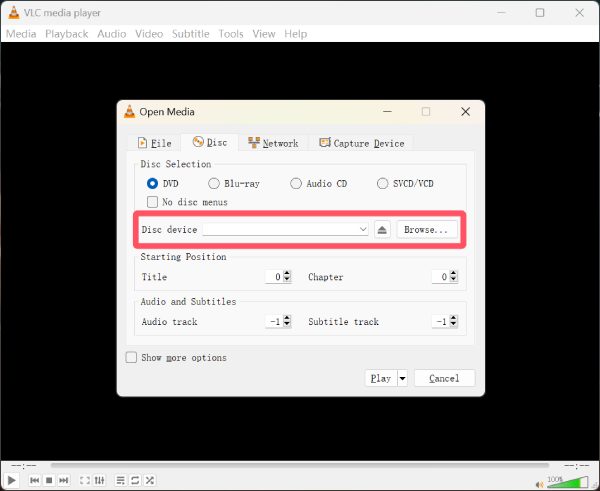The width and height of the screenshot is (600, 491).
Task: Open the Subtitle menu
Action: click(191, 34)
